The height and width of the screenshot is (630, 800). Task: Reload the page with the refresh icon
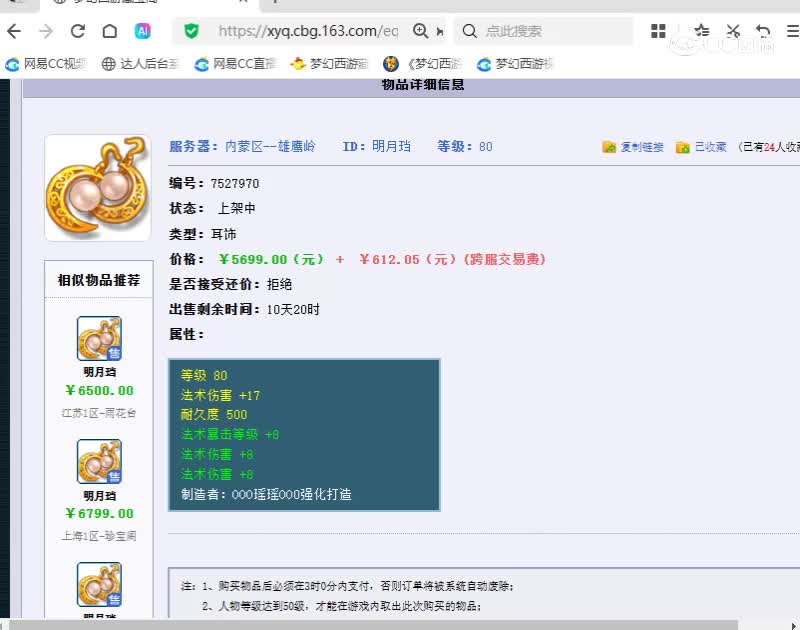(78, 32)
